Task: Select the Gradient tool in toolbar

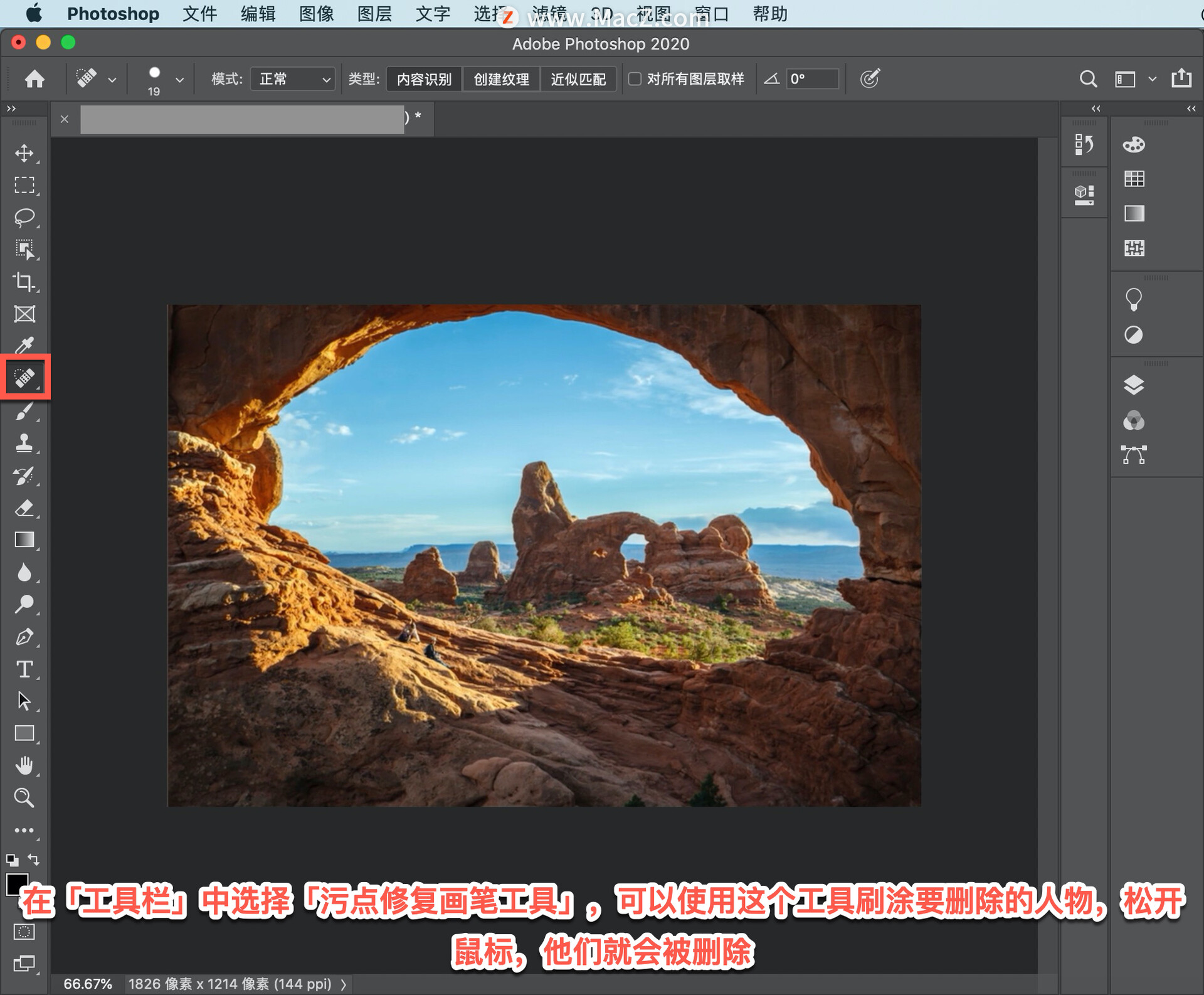Action: click(x=24, y=540)
